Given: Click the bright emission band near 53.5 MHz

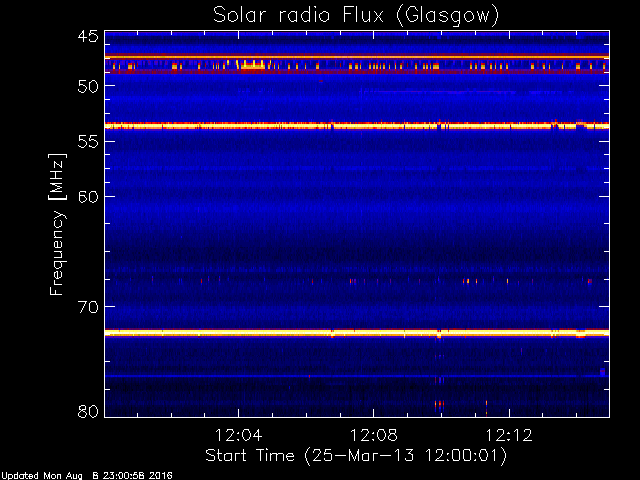Looking at the screenshot, I should pyautogui.click(x=357, y=126).
